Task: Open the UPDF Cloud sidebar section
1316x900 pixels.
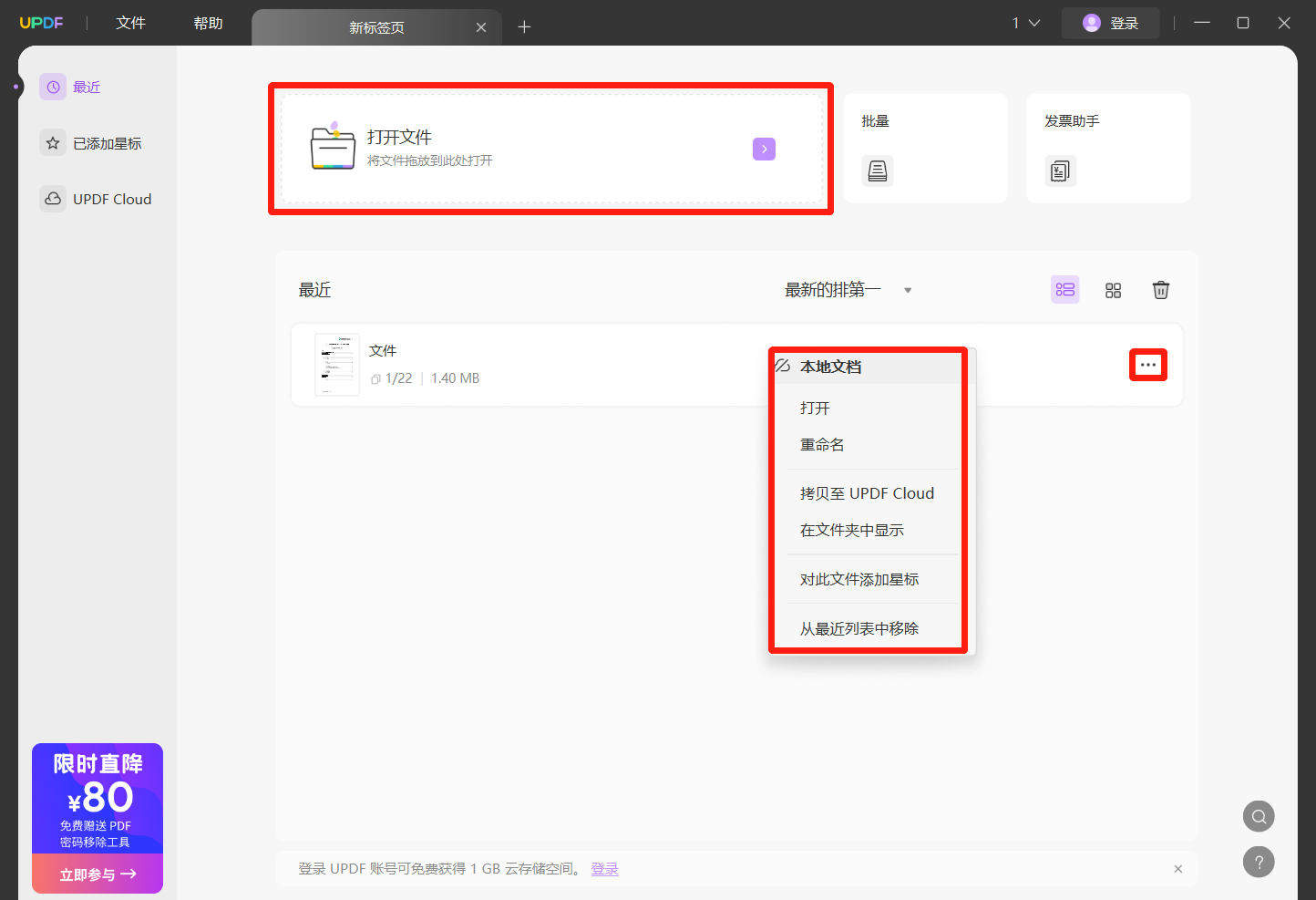Action: tap(96, 199)
